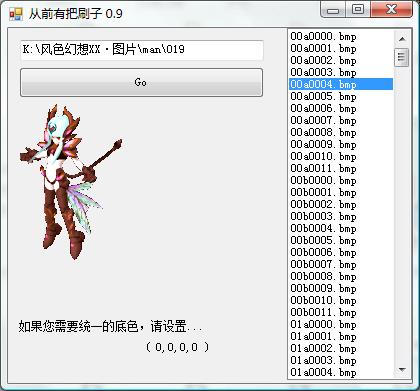420x391 pixels.
Task: Select 00a0000.bmp in the list
Action: (341, 36)
